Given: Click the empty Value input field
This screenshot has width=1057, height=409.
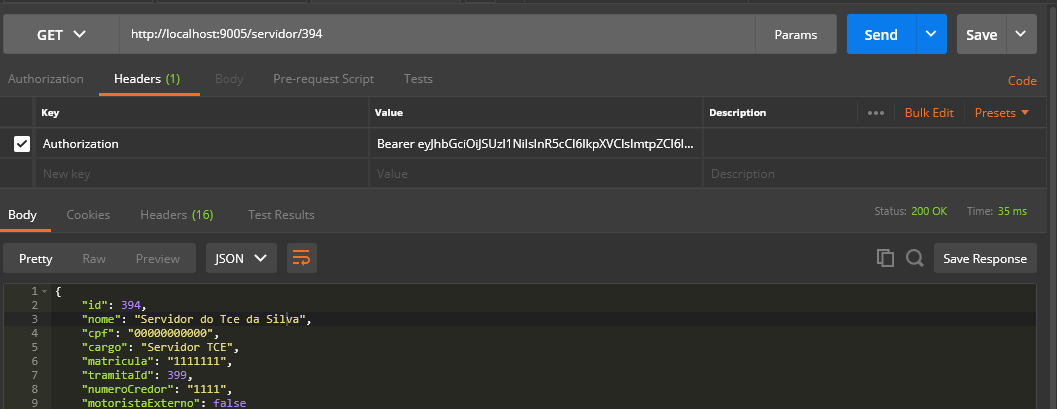Looking at the screenshot, I should click(x=535, y=173).
